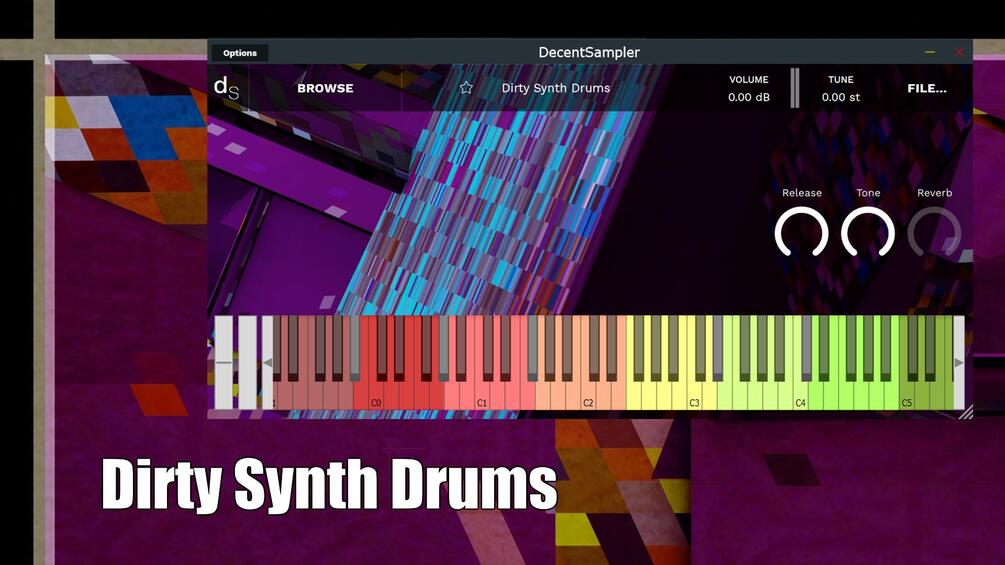1005x565 pixels.
Task: Play the C0 key
Action: tap(376, 396)
